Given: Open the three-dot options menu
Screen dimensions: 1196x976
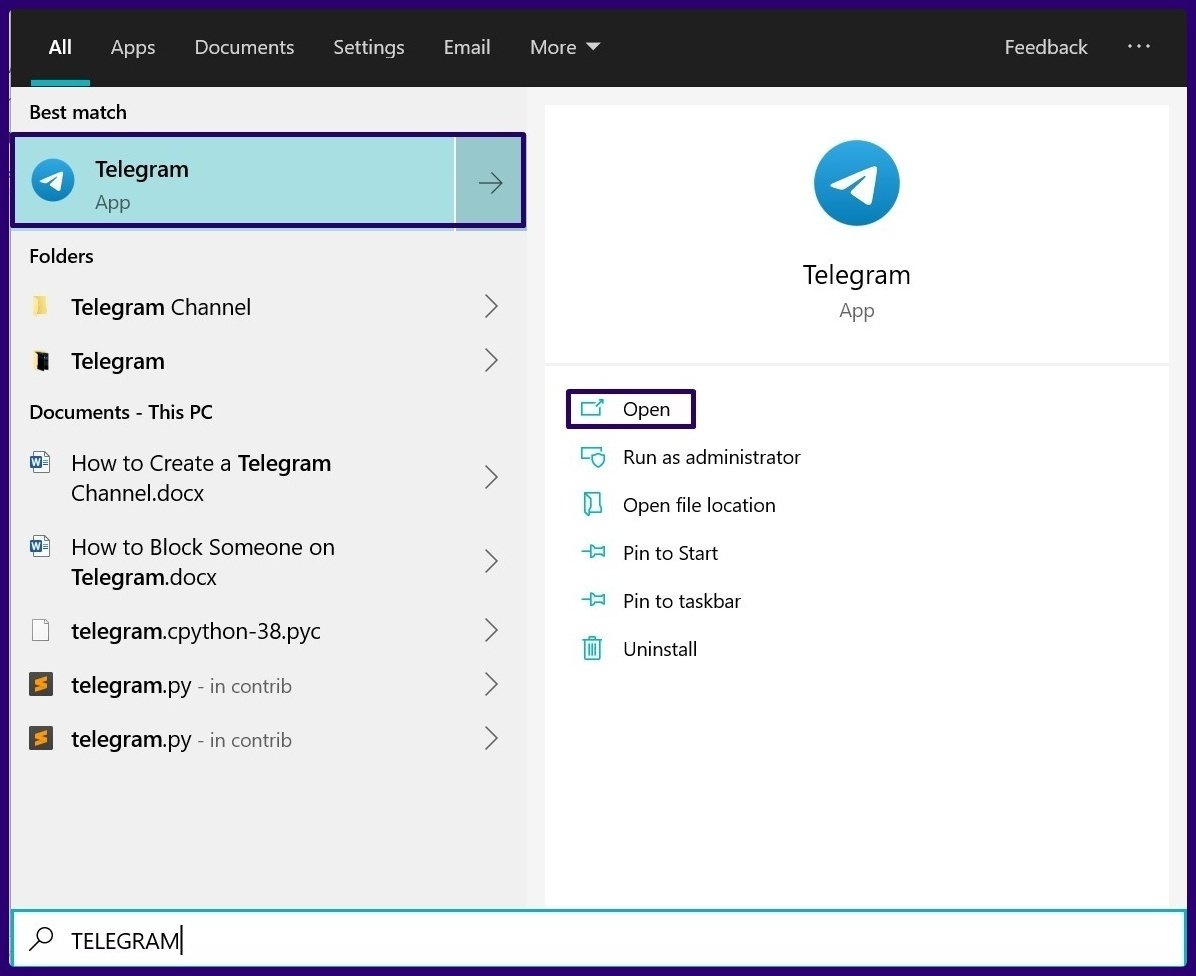Looking at the screenshot, I should [1139, 47].
